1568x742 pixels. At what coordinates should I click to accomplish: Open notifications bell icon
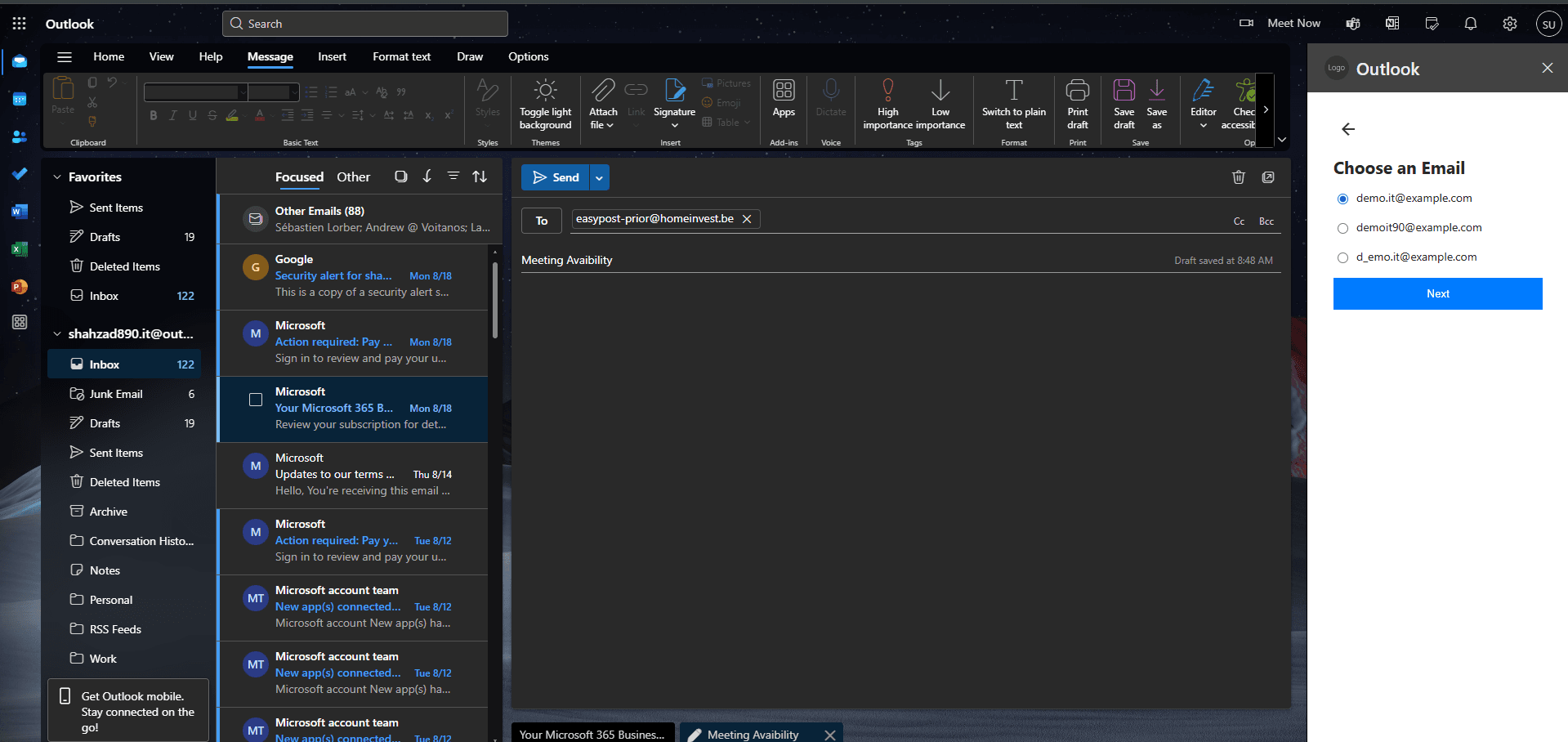point(1471,24)
